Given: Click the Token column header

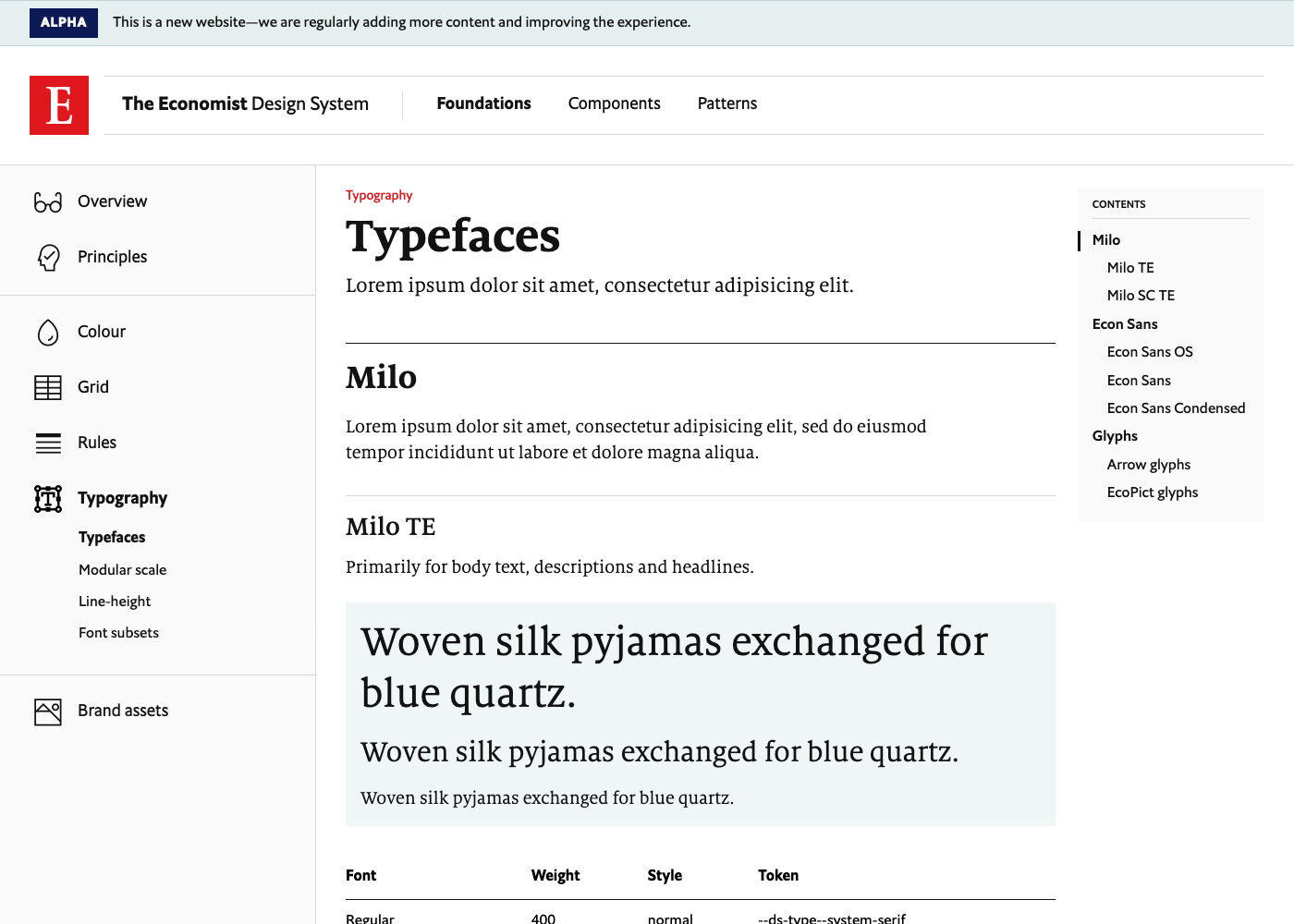Looking at the screenshot, I should (778, 875).
